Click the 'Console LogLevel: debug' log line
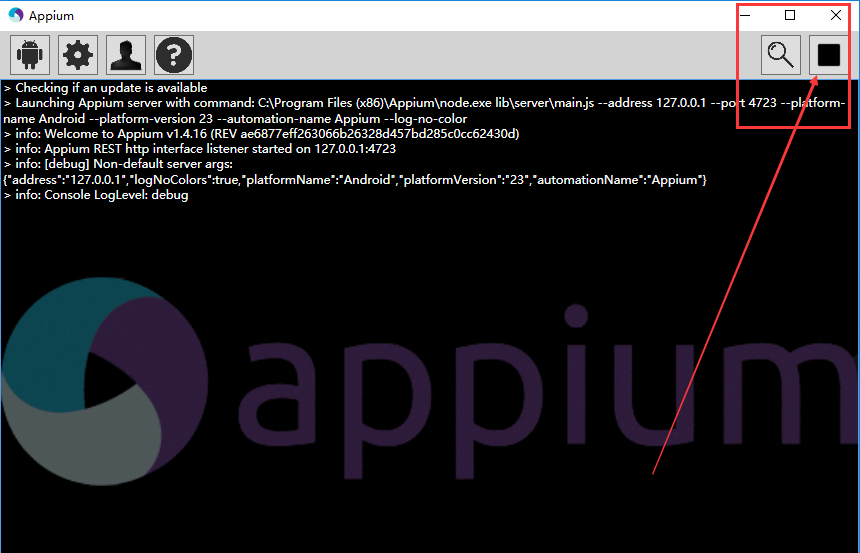 pos(96,195)
